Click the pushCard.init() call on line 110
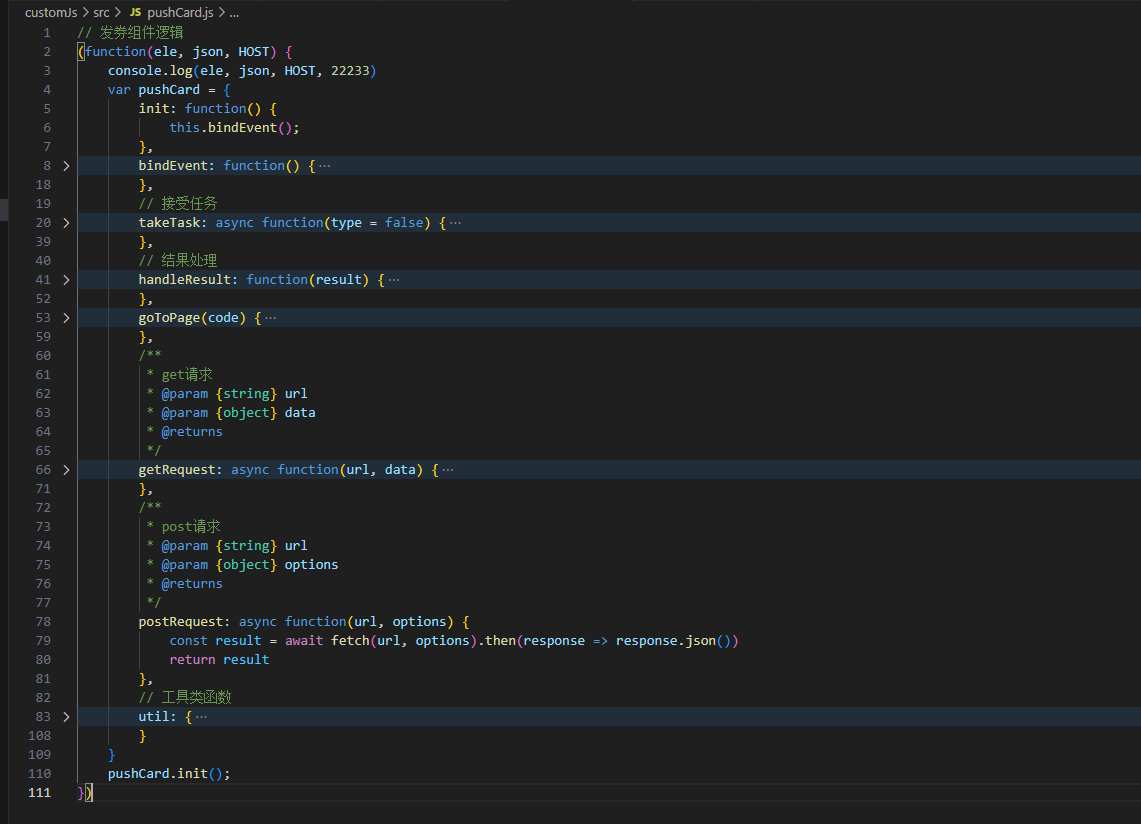The width and height of the screenshot is (1141, 824). tap(168, 774)
